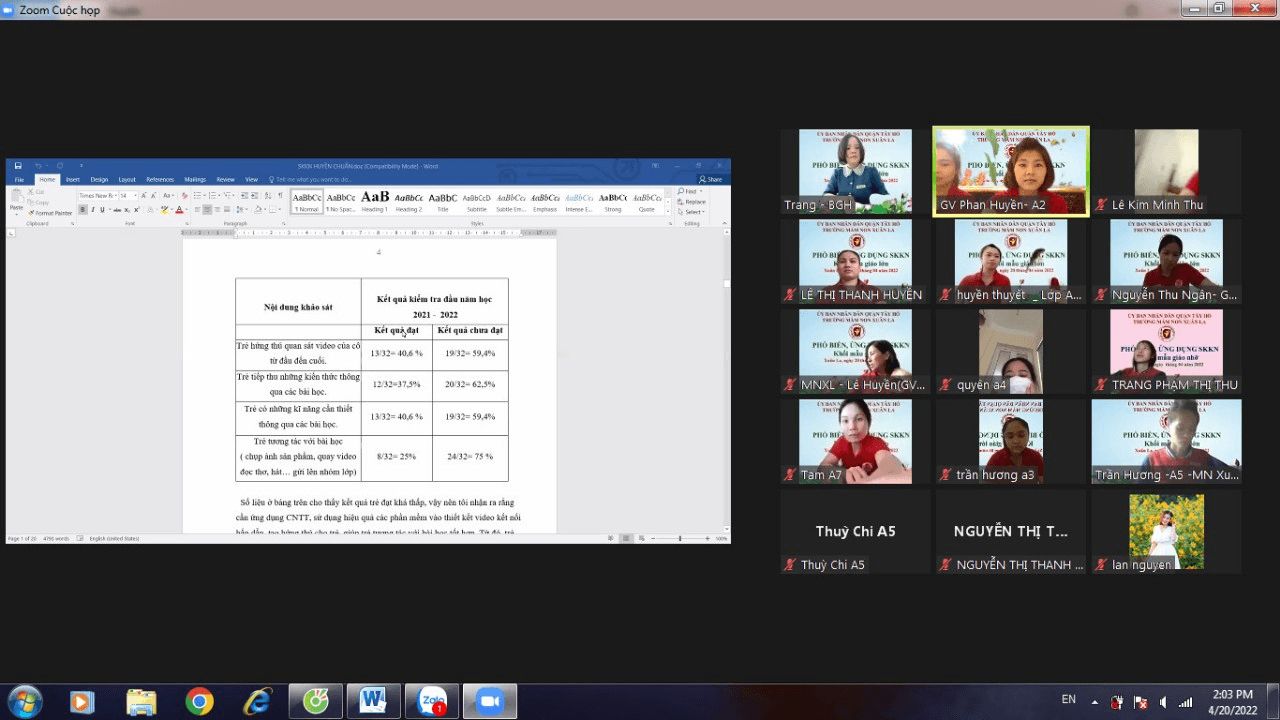Open the Insert ribbon tab
Screen dimensions: 1280x720
(73, 180)
